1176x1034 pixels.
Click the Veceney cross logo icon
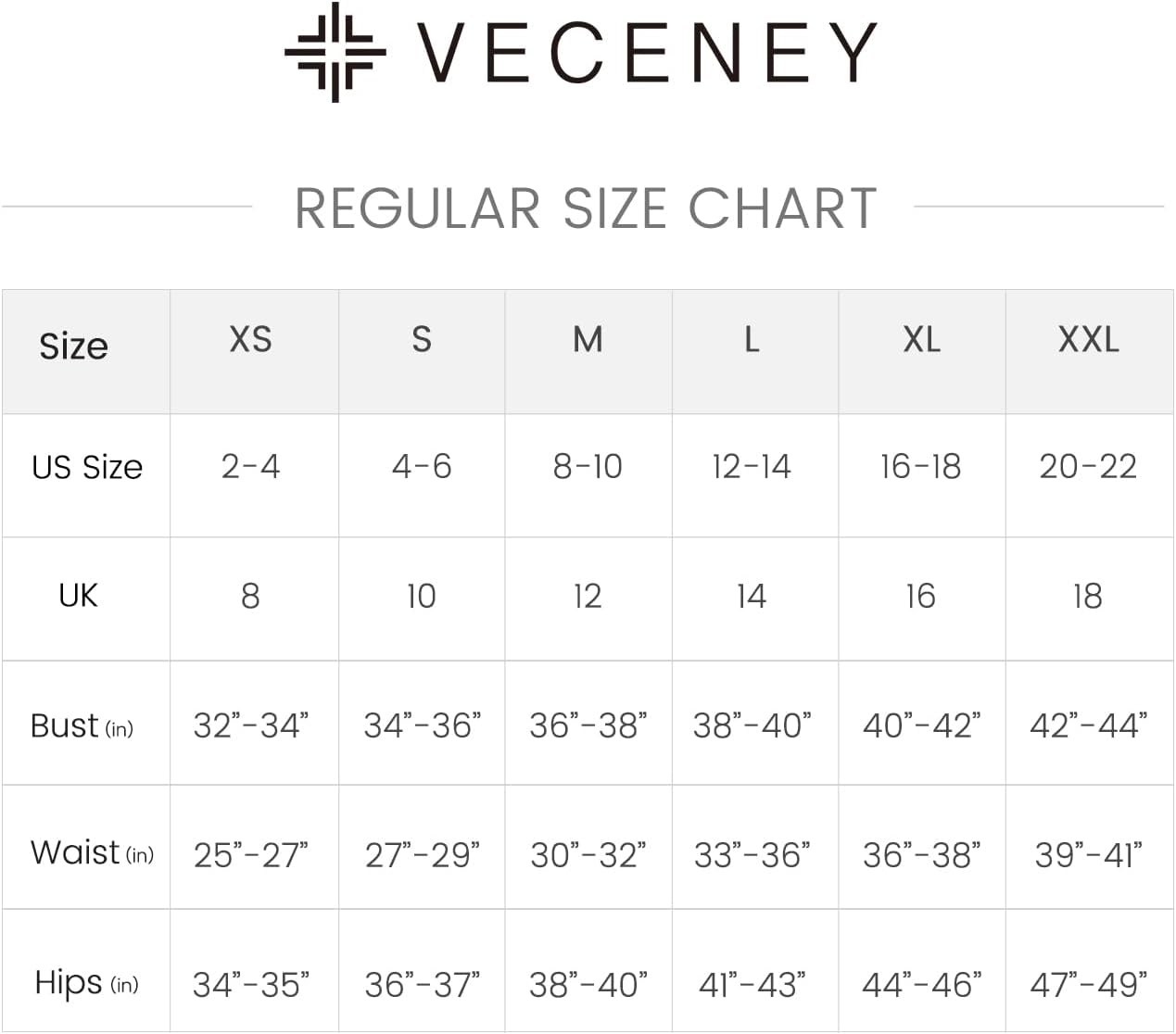(335, 52)
